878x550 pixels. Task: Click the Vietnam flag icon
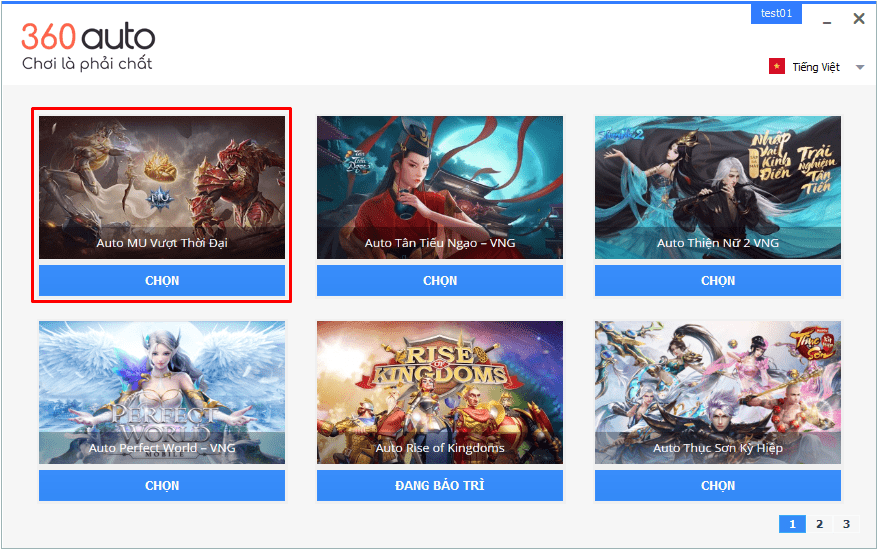click(777, 67)
